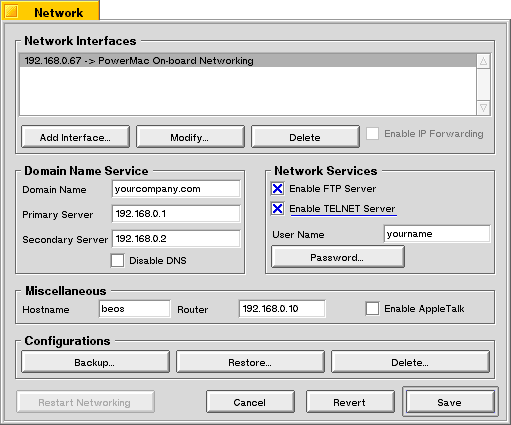Toggle Enable FTP Server checkbox
511x425 pixels.
coord(277,189)
